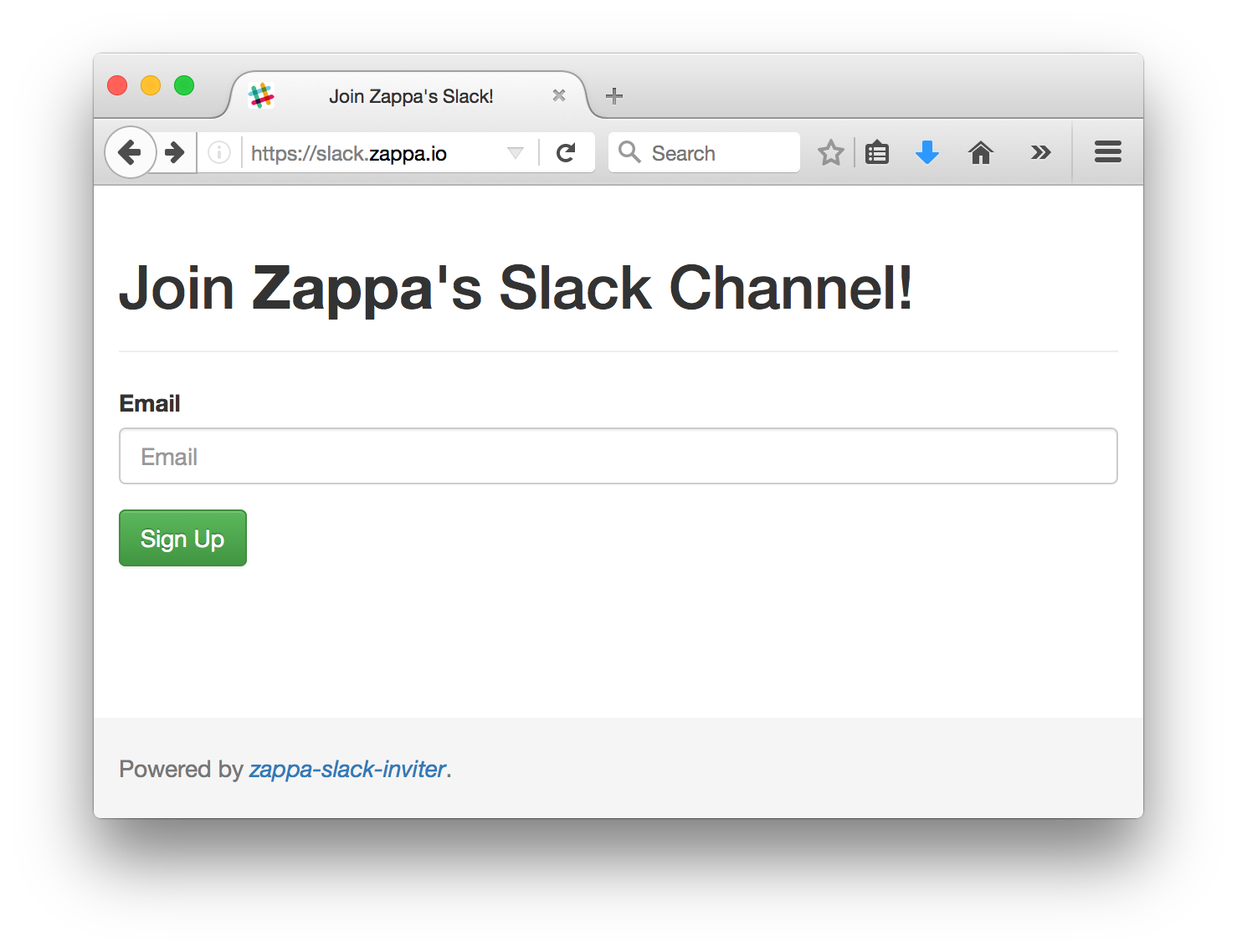Click the red close window button

[x=117, y=85]
